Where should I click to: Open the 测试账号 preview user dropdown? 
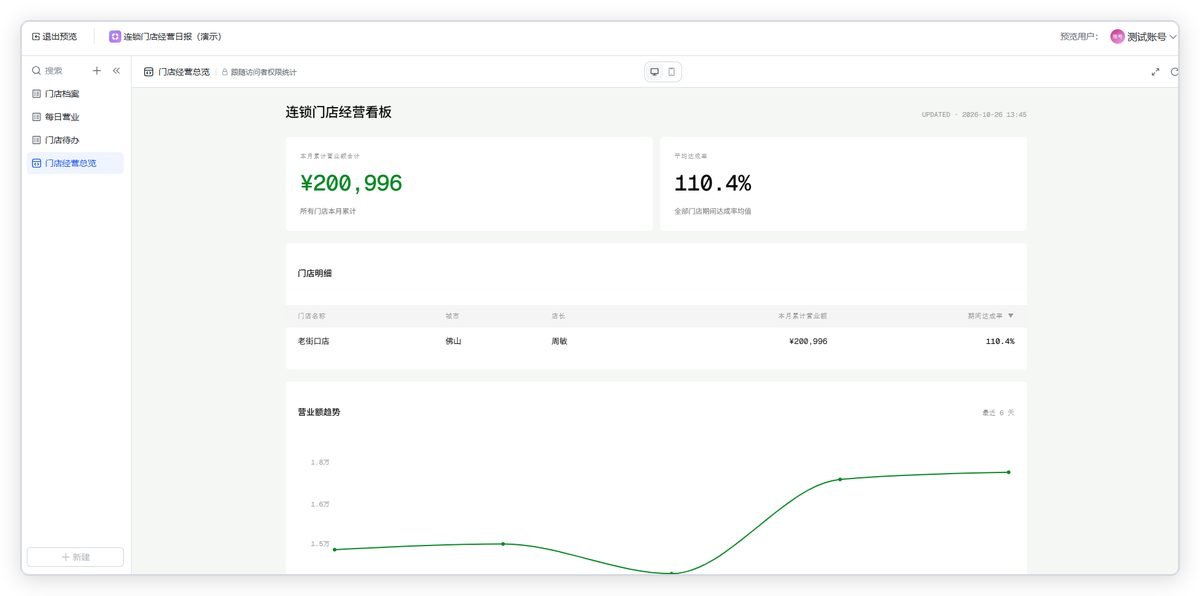[x=1143, y=36]
